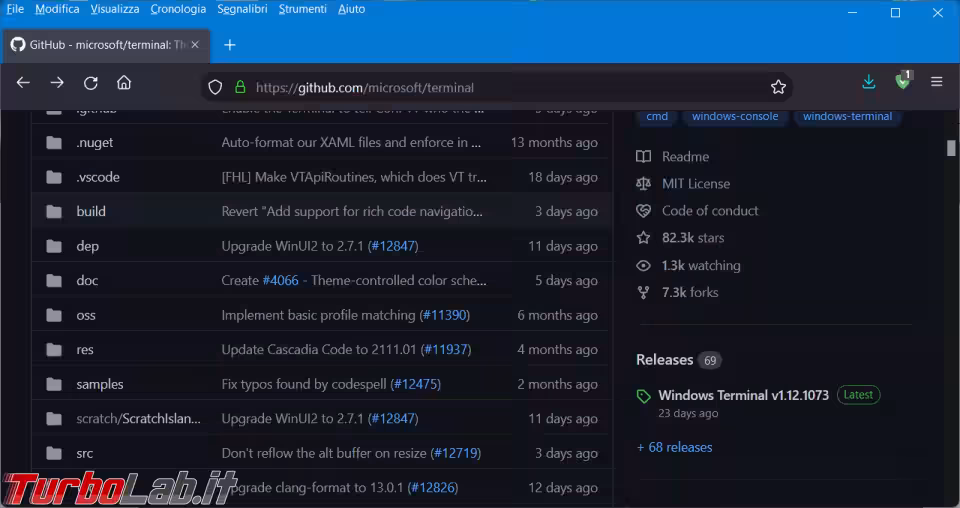Click the folder icon beside .vscode
Image resolution: width=960 pixels, height=508 pixels.
54,177
